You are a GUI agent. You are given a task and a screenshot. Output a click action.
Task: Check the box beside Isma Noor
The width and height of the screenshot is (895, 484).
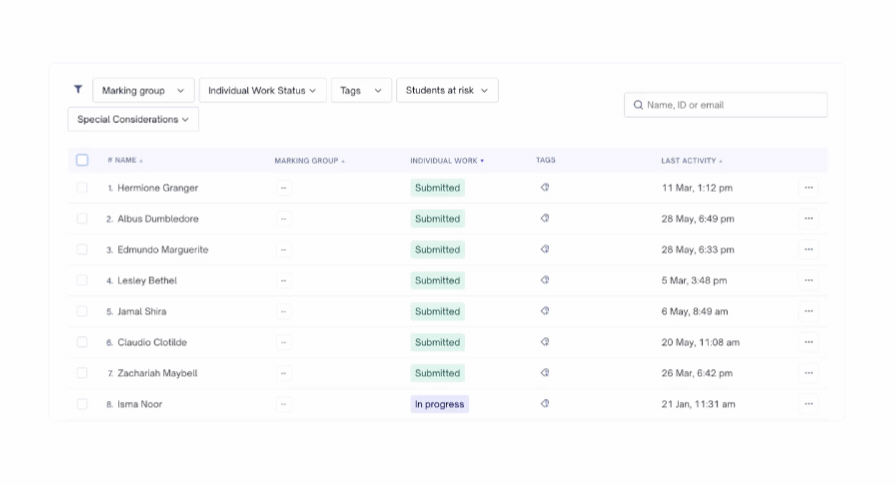tap(82, 404)
